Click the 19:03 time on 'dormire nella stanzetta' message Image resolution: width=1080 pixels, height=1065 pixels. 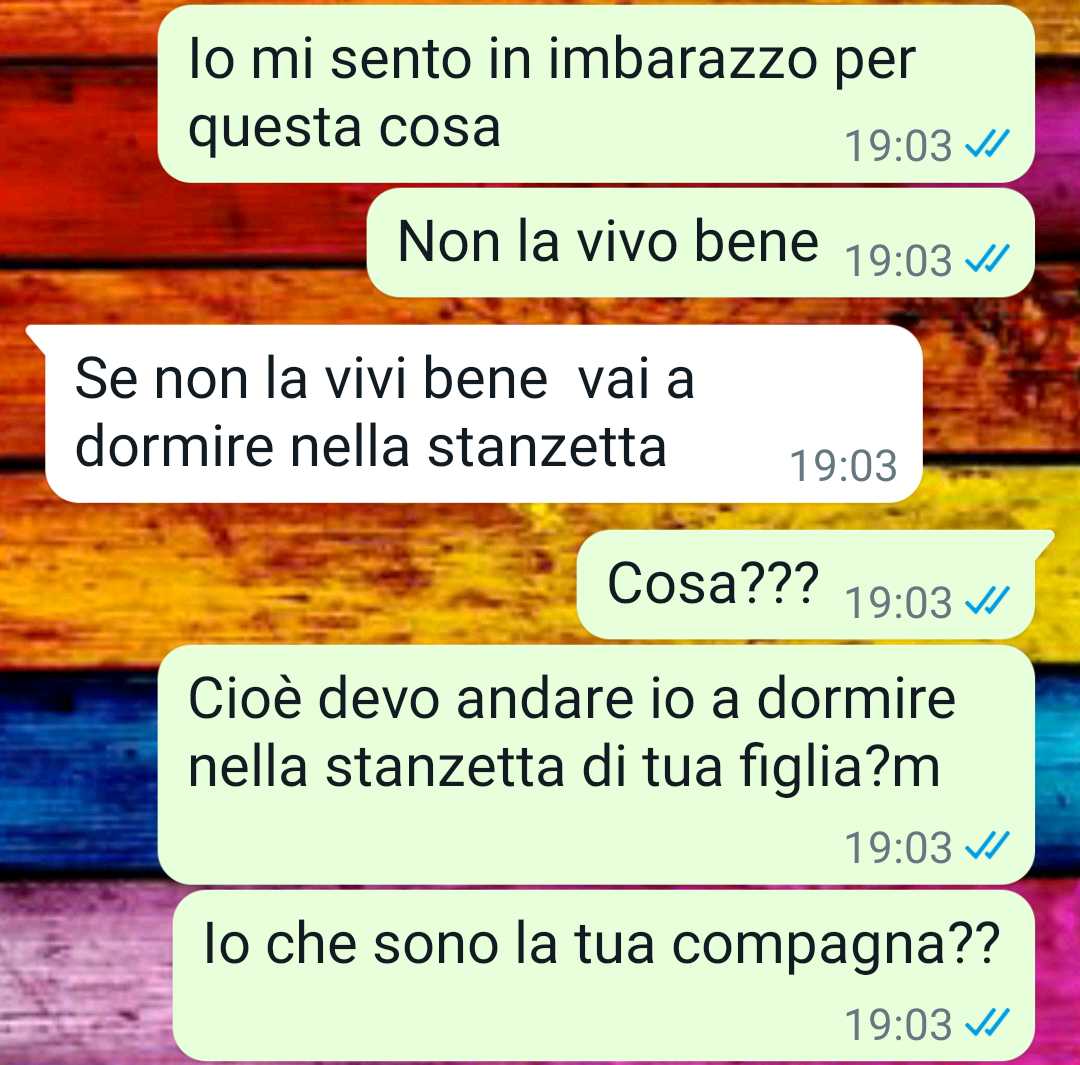(x=844, y=466)
